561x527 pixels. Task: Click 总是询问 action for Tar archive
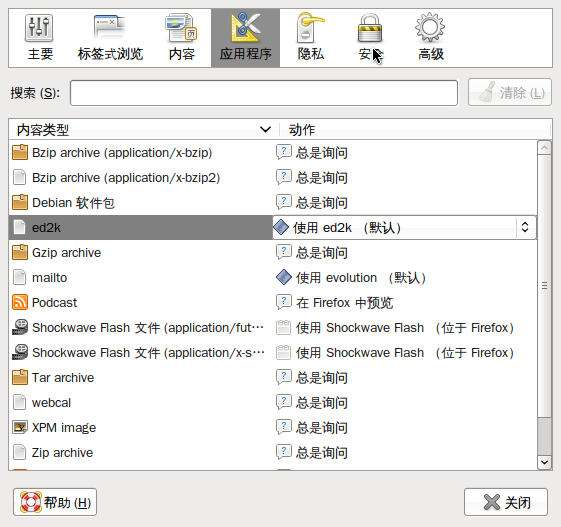(322, 378)
